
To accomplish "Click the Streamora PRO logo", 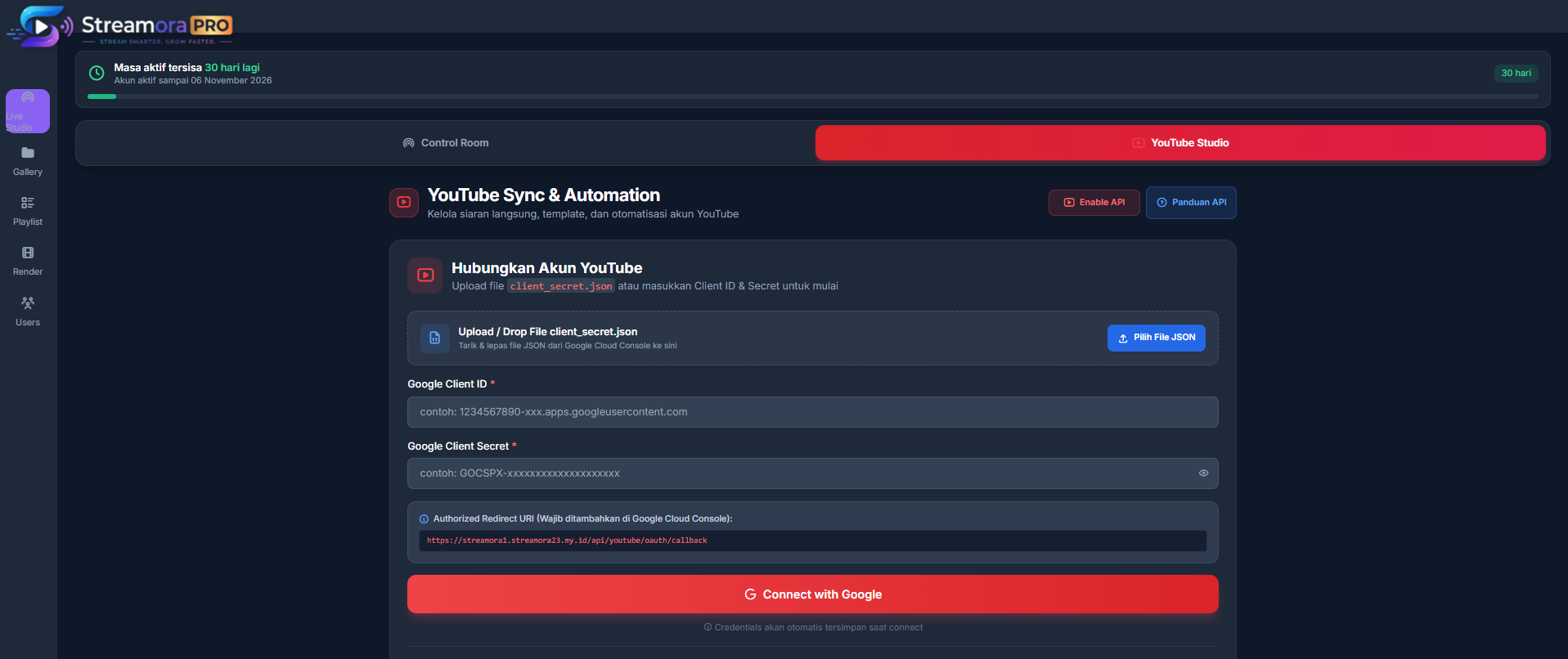I will [119, 26].
